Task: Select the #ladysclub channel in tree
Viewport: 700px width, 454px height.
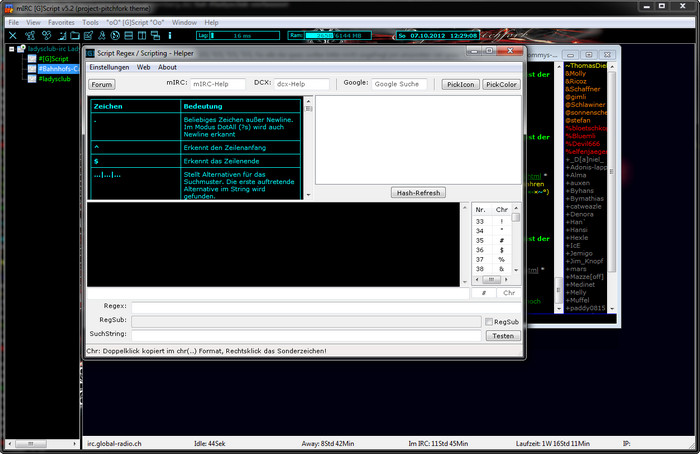Action: [54, 79]
